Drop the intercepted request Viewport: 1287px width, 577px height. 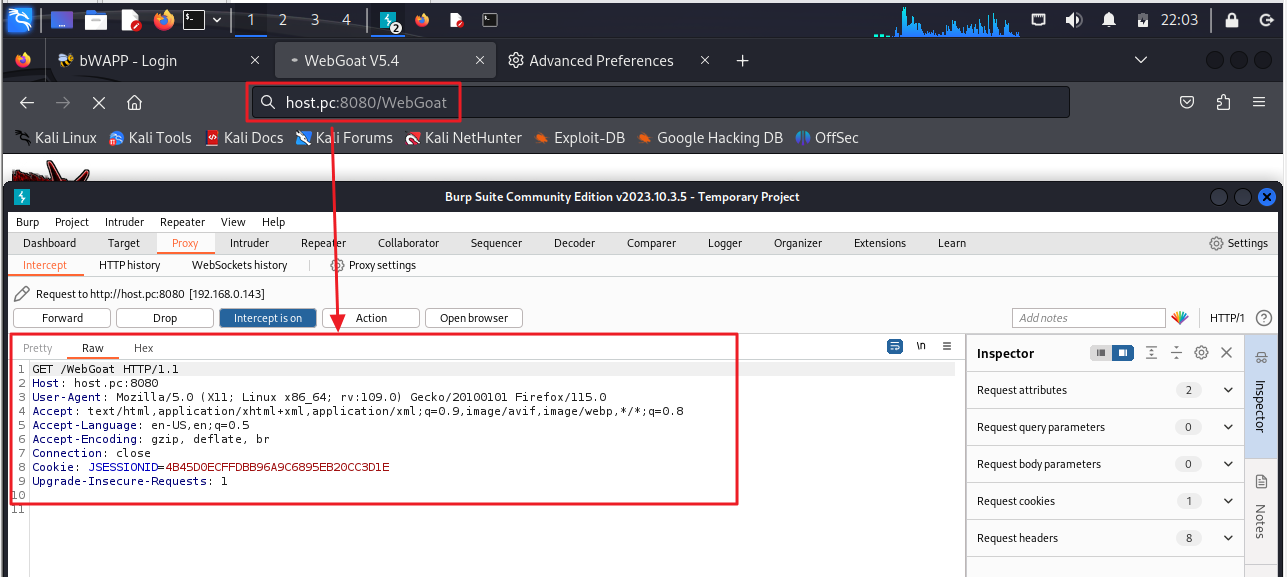[x=165, y=318]
